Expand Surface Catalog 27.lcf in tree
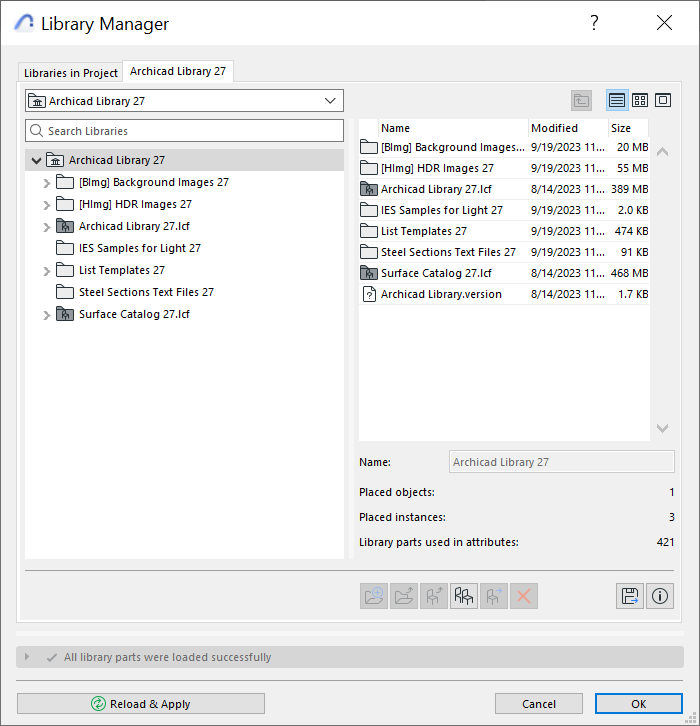This screenshot has width=700, height=726. [46, 315]
